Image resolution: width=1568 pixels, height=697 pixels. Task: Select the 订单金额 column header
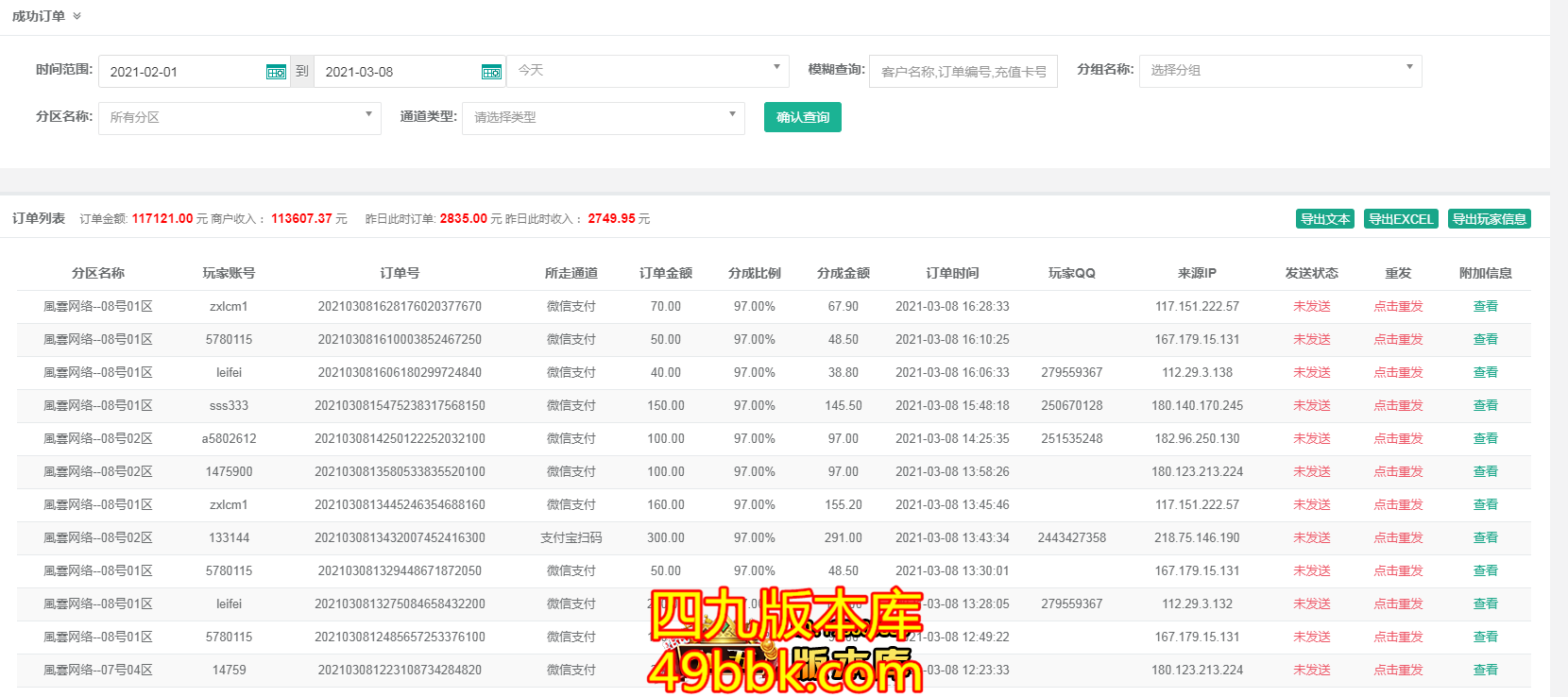coord(665,273)
